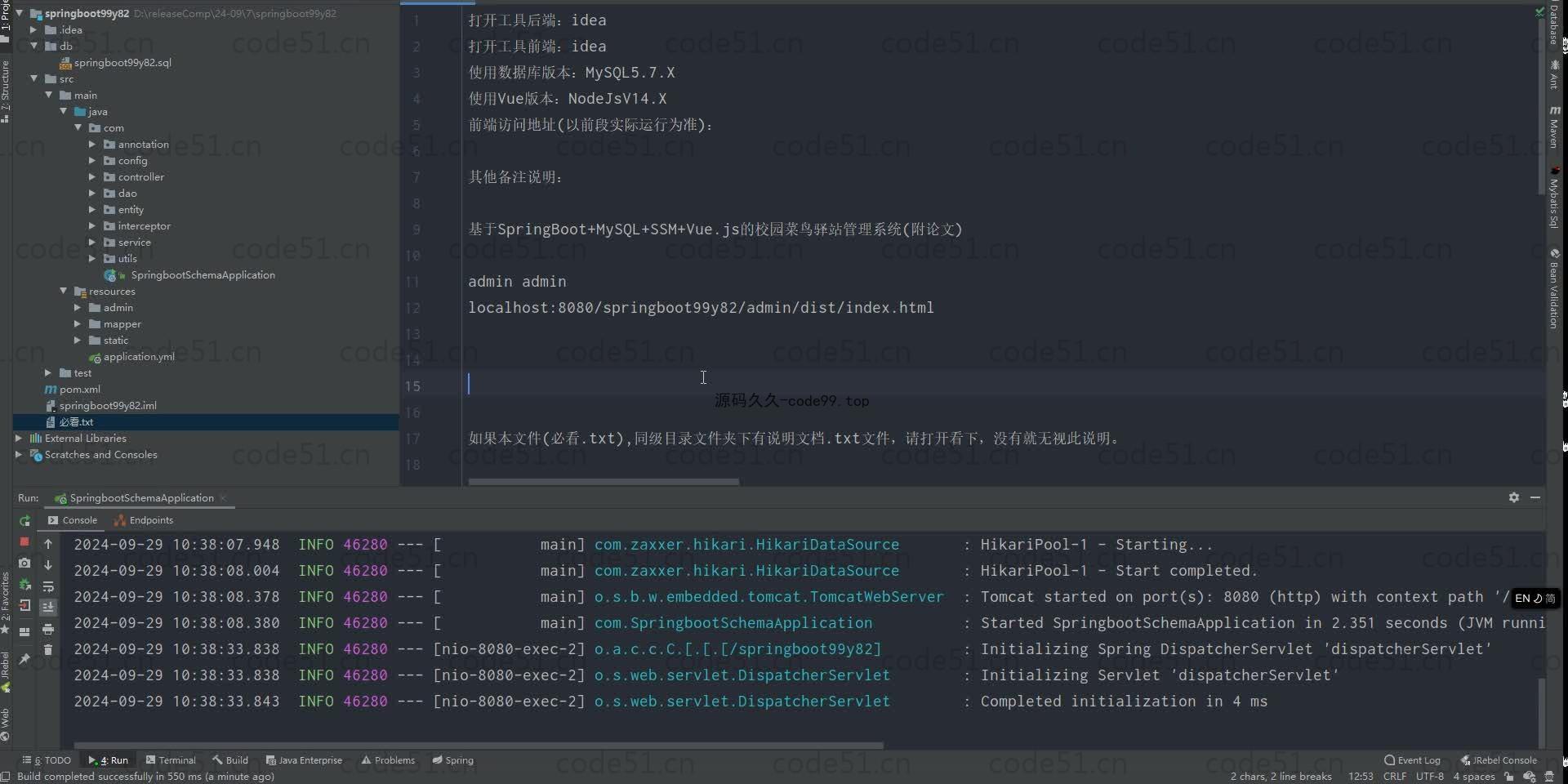1568x784 pixels.
Task: Select SpringbootSchemaApplication class in tree
Action: click(189, 274)
